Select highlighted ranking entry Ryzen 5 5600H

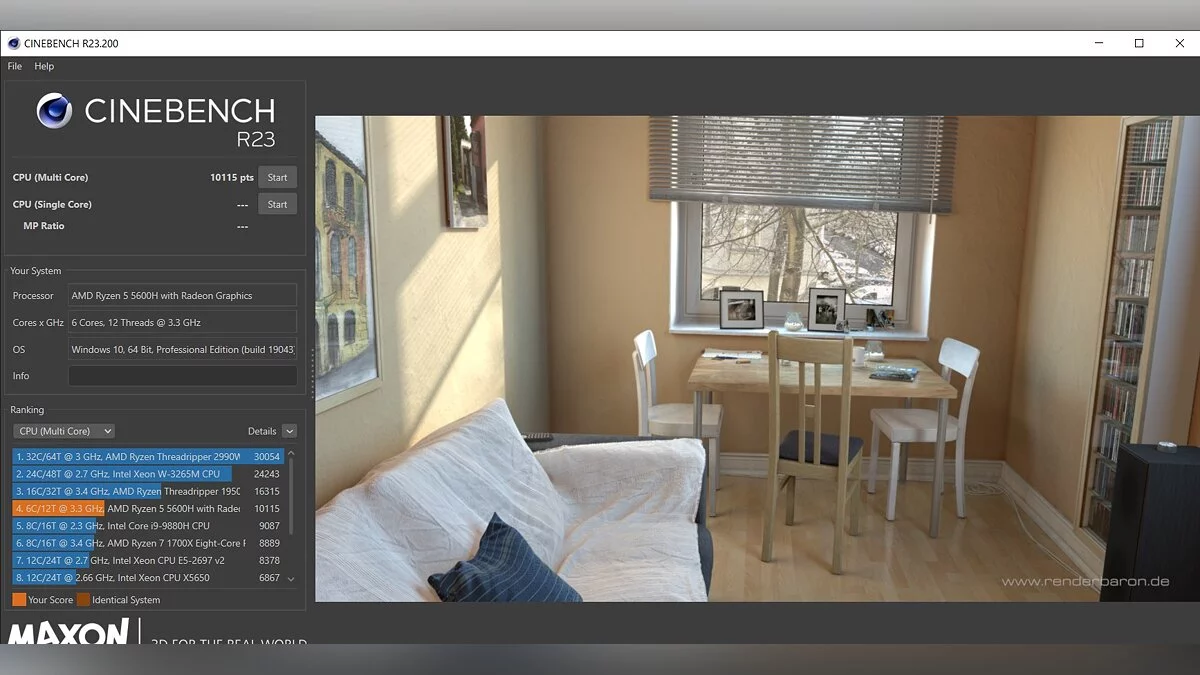point(148,508)
